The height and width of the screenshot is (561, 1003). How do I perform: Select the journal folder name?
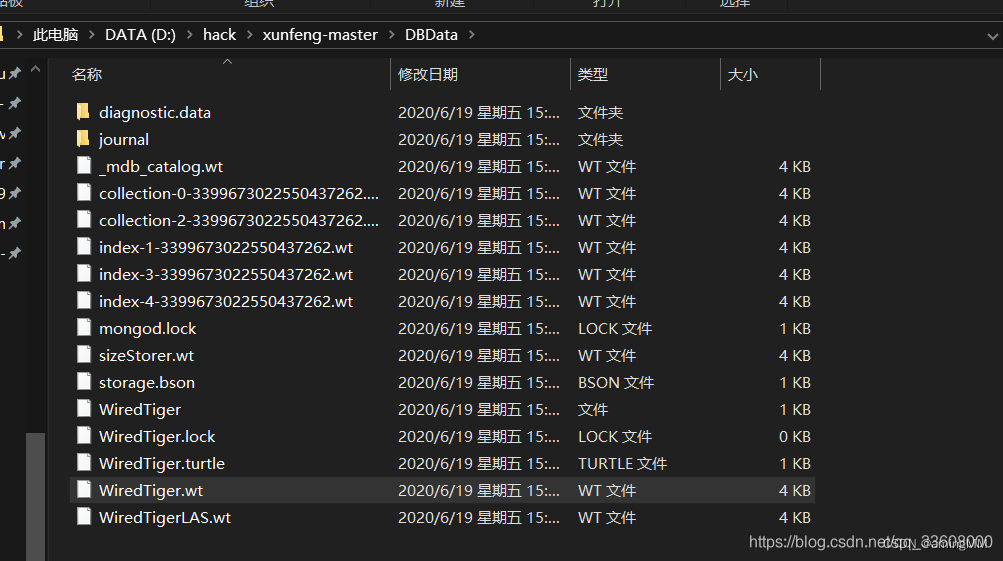pos(123,139)
